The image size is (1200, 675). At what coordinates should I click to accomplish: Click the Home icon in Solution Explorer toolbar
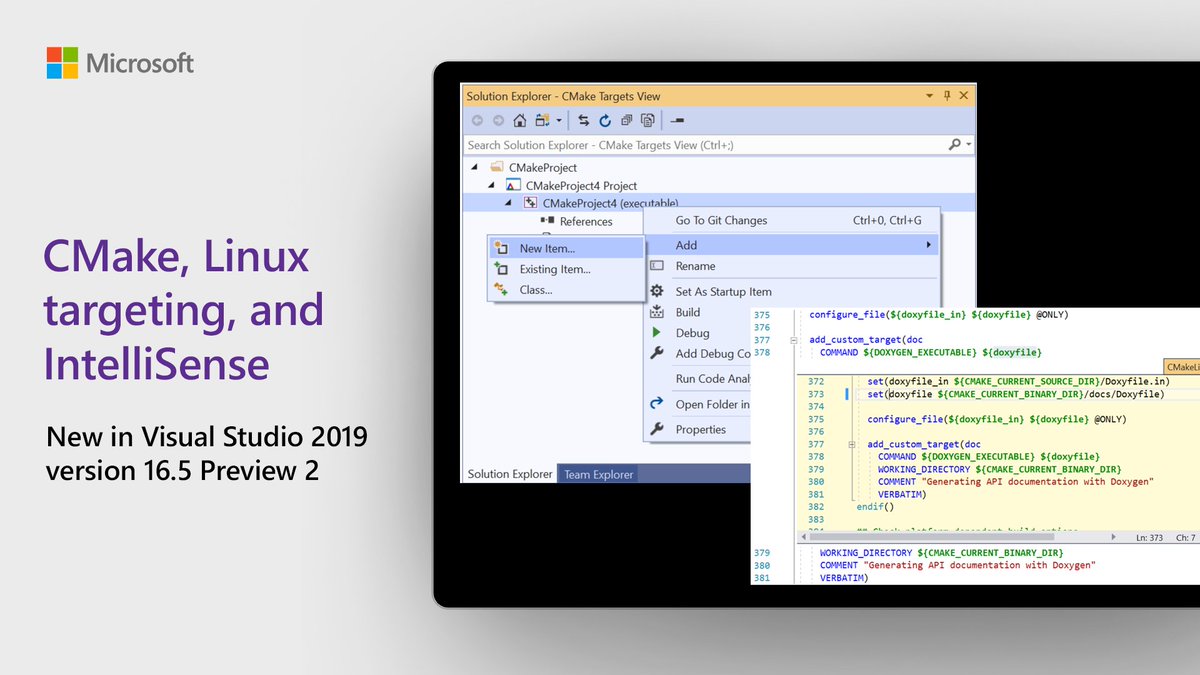(x=520, y=119)
